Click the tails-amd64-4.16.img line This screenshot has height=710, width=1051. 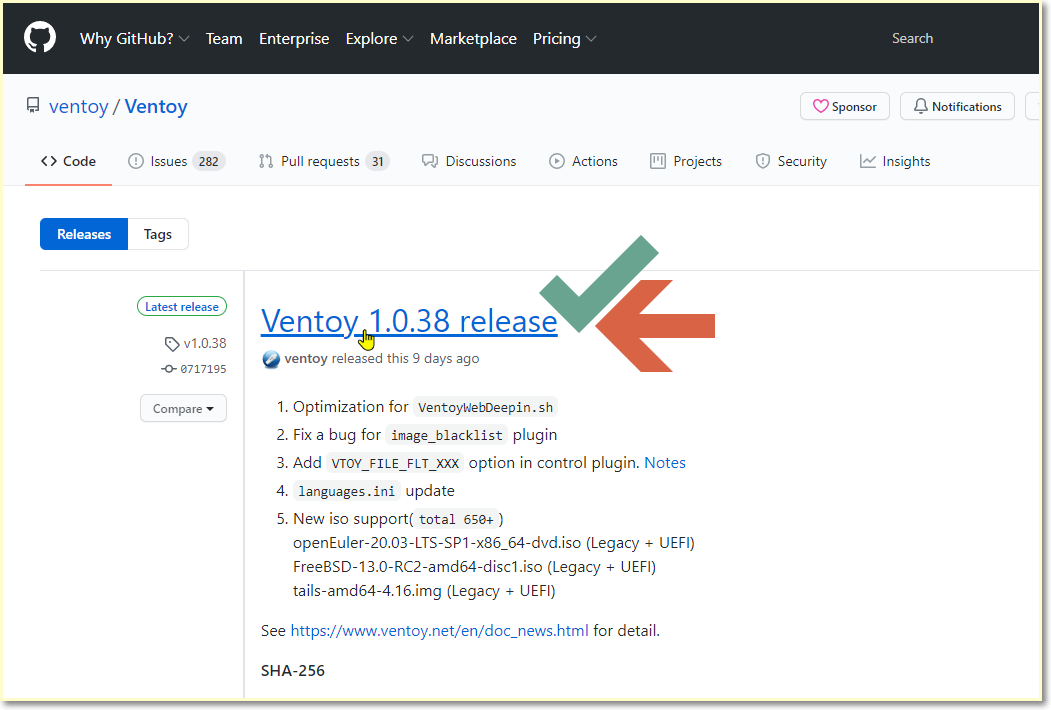coord(424,591)
